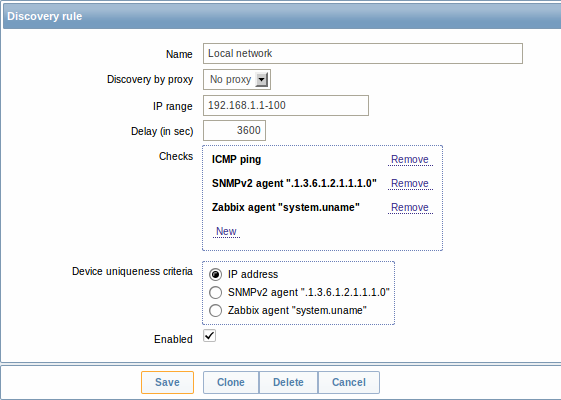
Task: Click the SNMPv2 agent check entry text
Action: pos(294,184)
